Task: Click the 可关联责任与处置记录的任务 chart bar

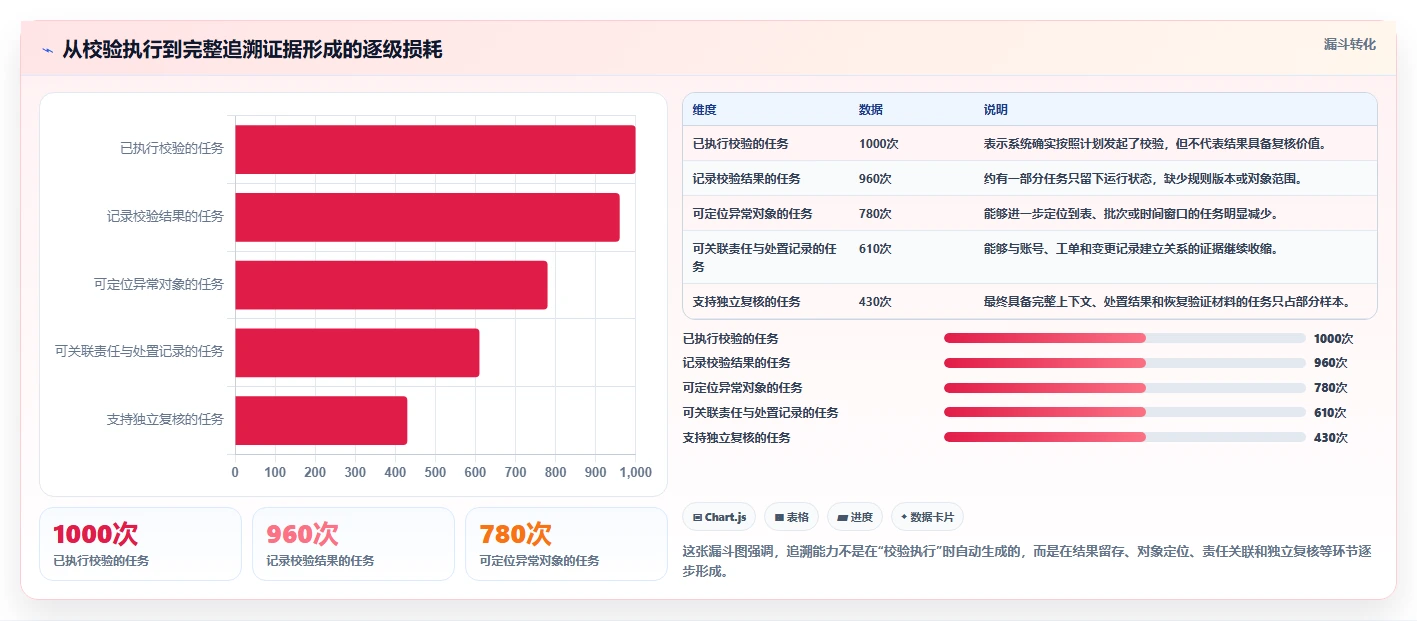Action: [x=357, y=353]
